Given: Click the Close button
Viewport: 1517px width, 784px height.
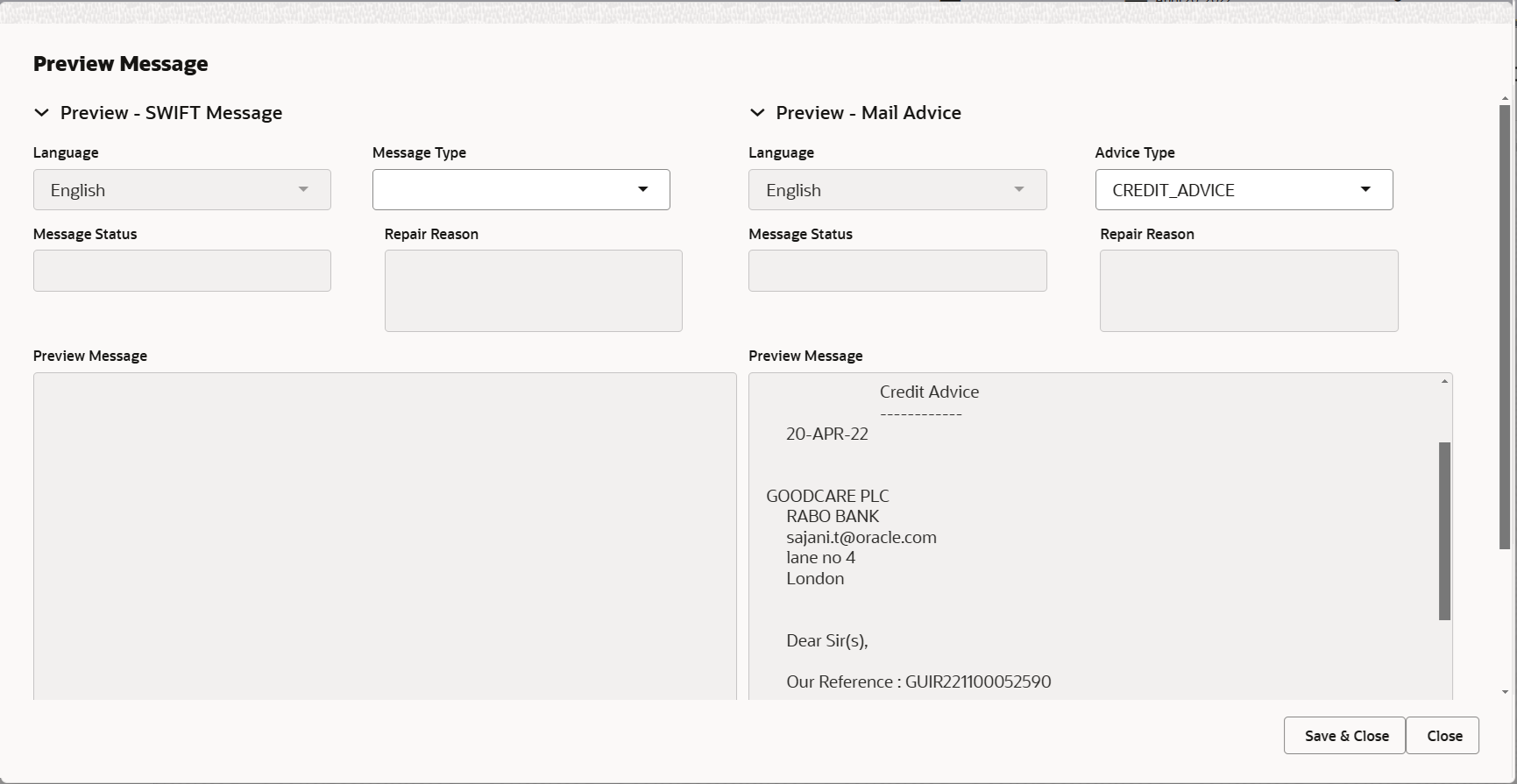Looking at the screenshot, I should [x=1443, y=736].
